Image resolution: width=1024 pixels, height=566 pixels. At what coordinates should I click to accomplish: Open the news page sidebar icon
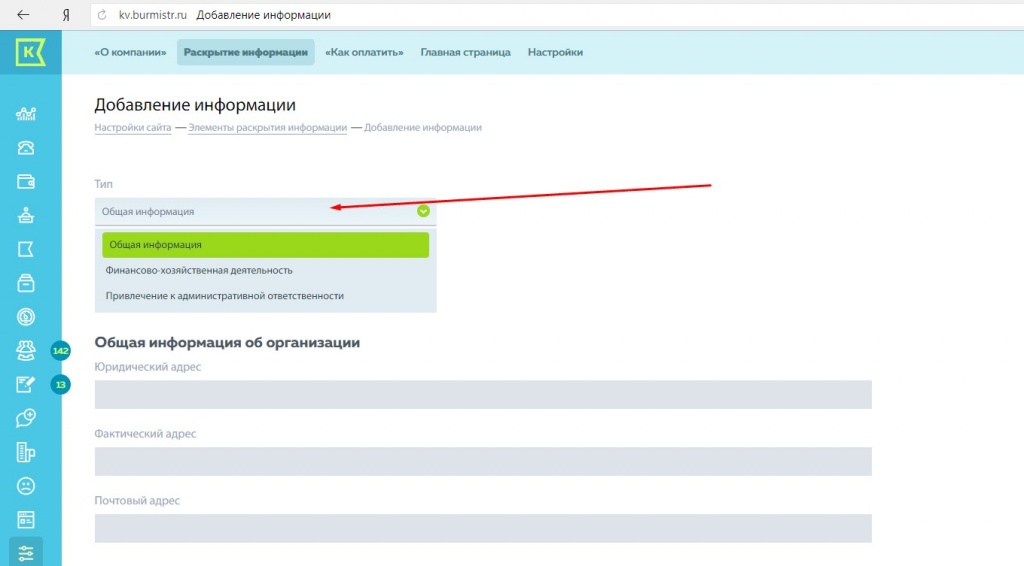point(26,520)
